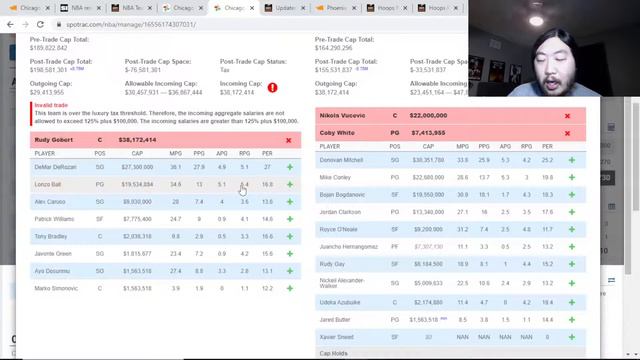Screen dimensions: 640x360
Task: Add Juancho Hernangomez to trade
Action: point(572,247)
